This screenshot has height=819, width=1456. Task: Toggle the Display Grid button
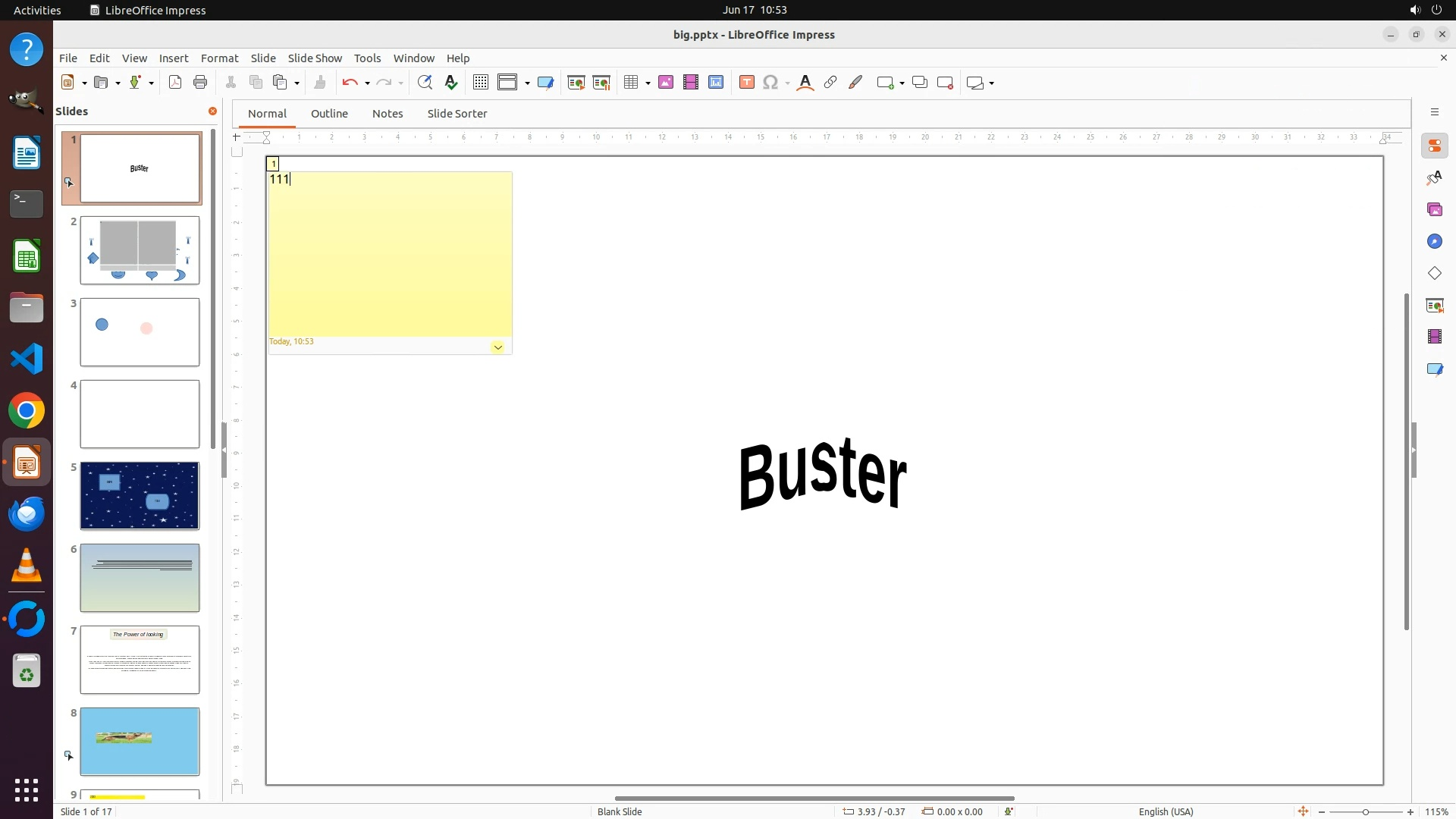click(480, 83)
